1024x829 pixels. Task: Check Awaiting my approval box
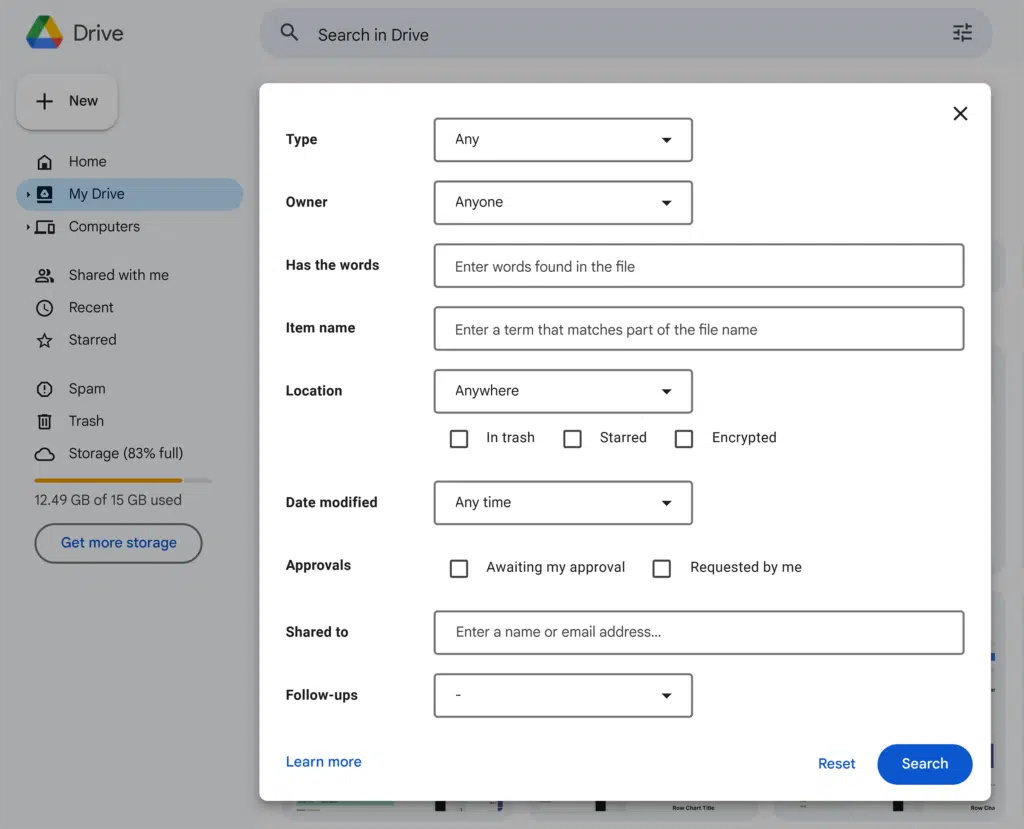[459, 568]
